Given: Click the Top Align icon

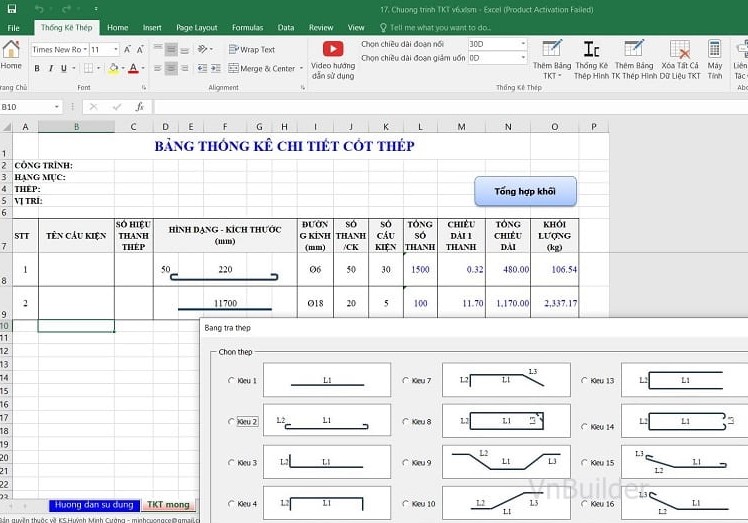Looking at the screenshot, I should pyautogui.click(x=158, y=49).
